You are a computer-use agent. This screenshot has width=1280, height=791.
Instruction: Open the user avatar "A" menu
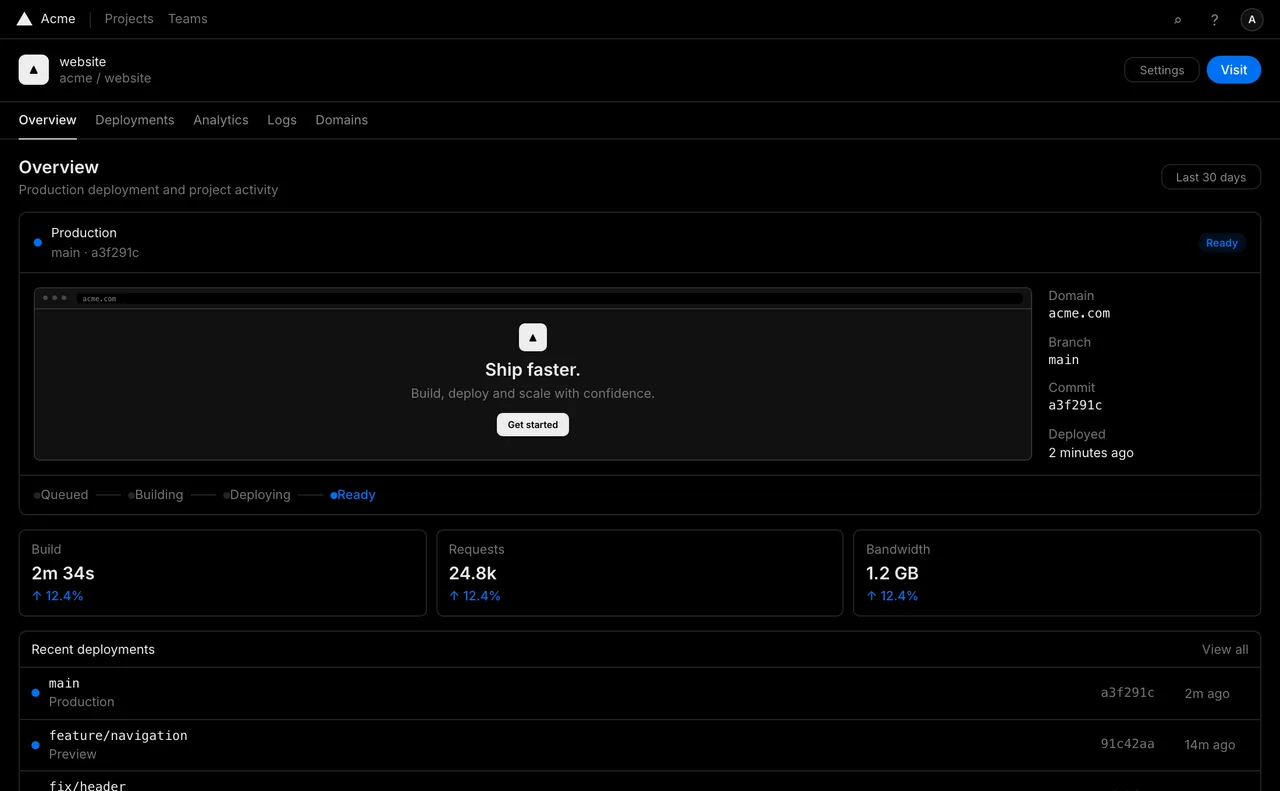1252,19
